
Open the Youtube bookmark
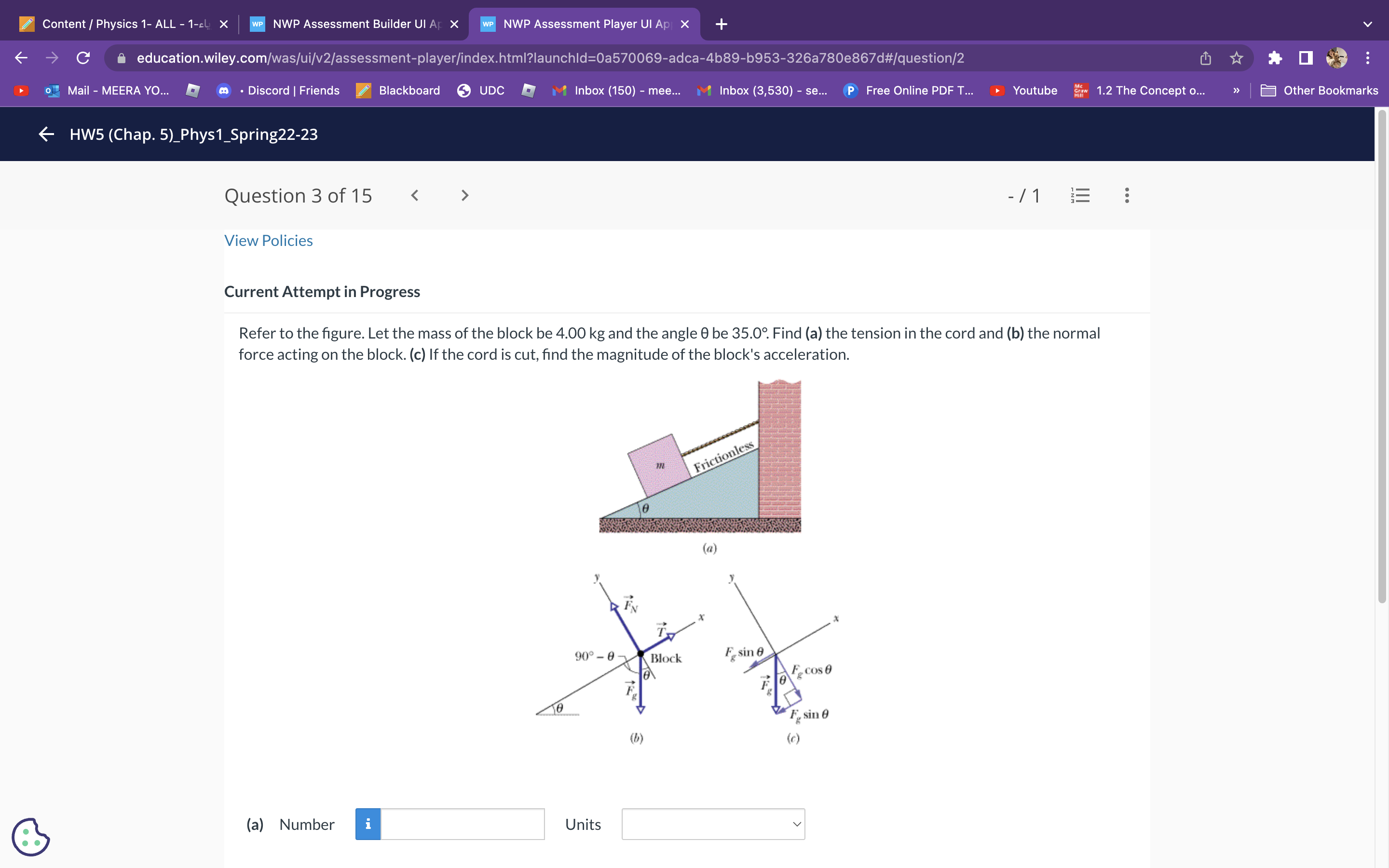[1033, 90]
